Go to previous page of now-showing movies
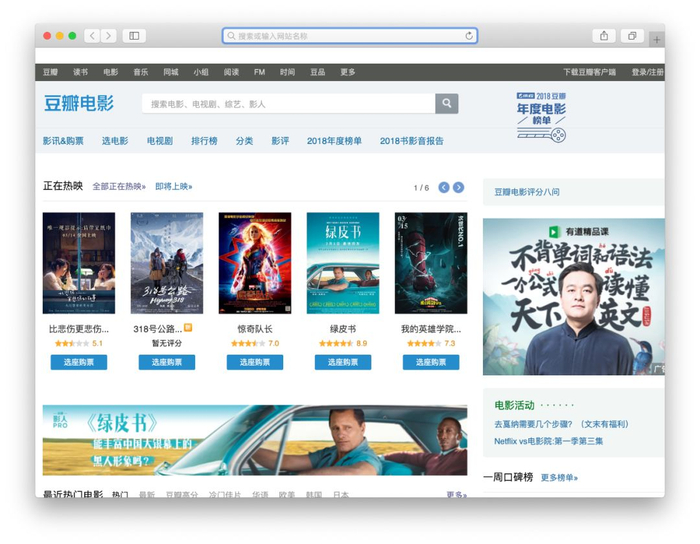 coord(444,187)
